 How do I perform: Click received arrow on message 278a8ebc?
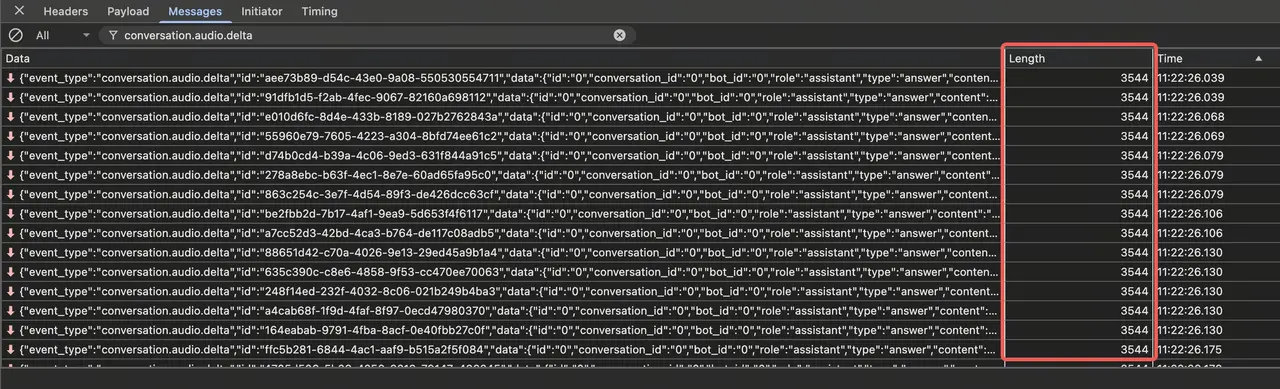coord(10,175)
